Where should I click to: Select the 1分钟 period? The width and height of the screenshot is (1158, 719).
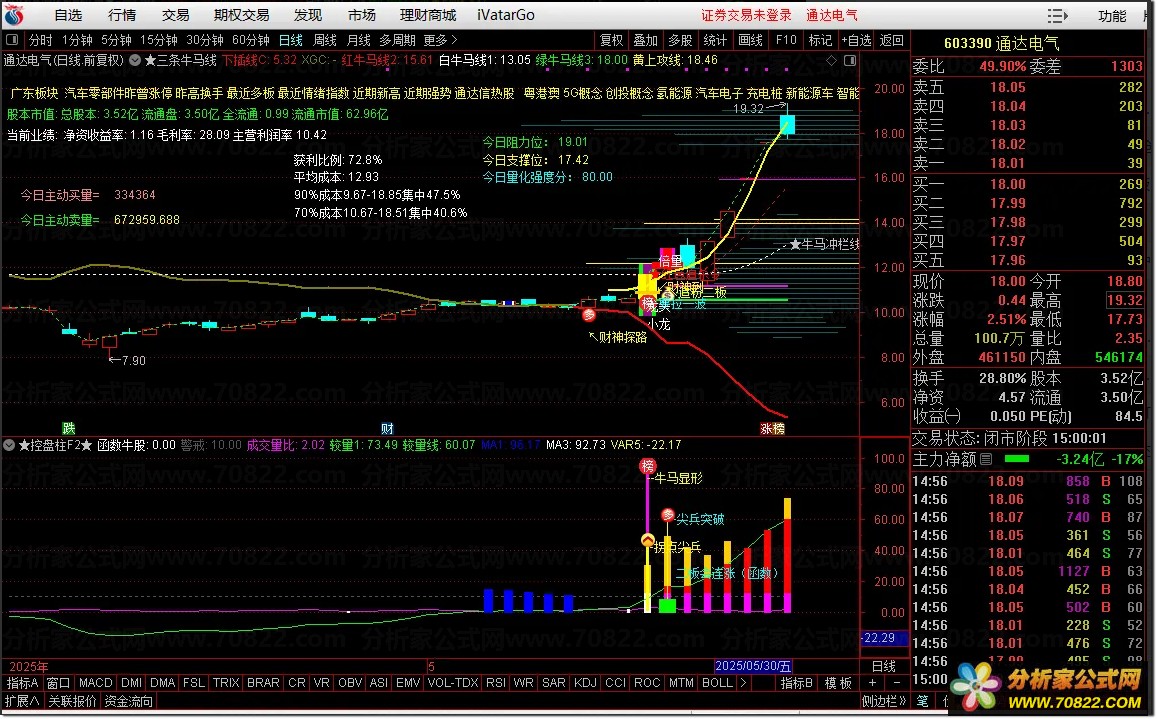77,40
